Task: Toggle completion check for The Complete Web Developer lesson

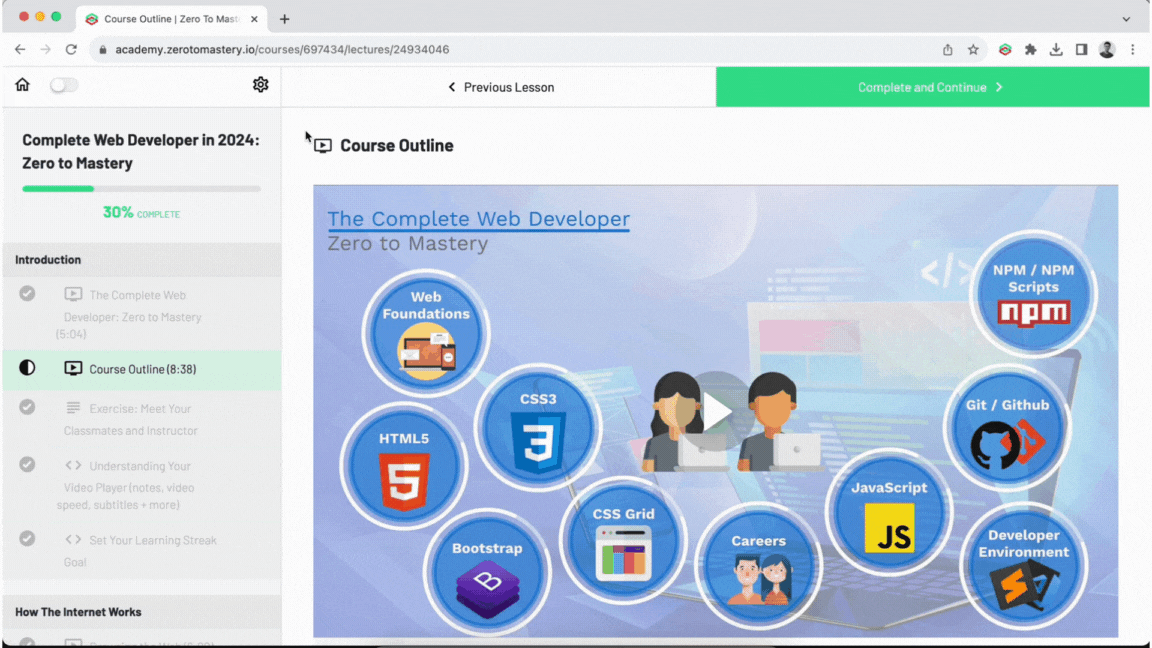Action: tap(27, 294)
